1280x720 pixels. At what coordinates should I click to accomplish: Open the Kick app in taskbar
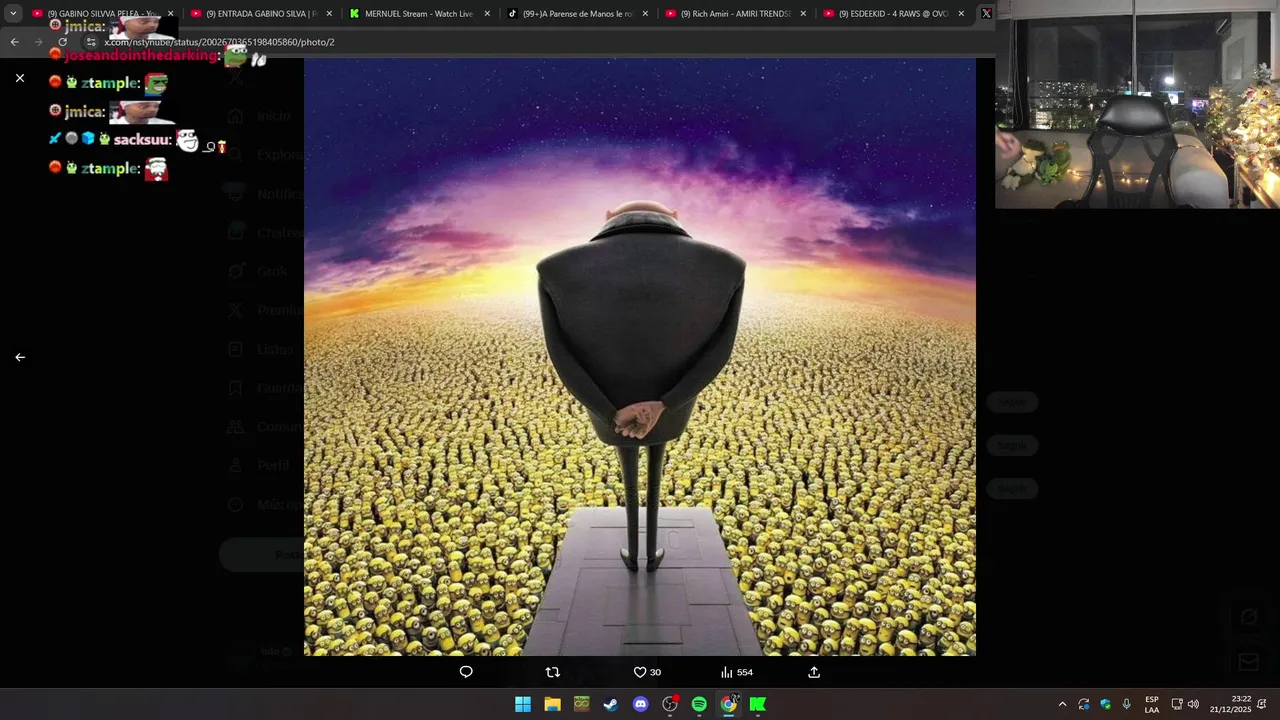click(x=758, y=704)
